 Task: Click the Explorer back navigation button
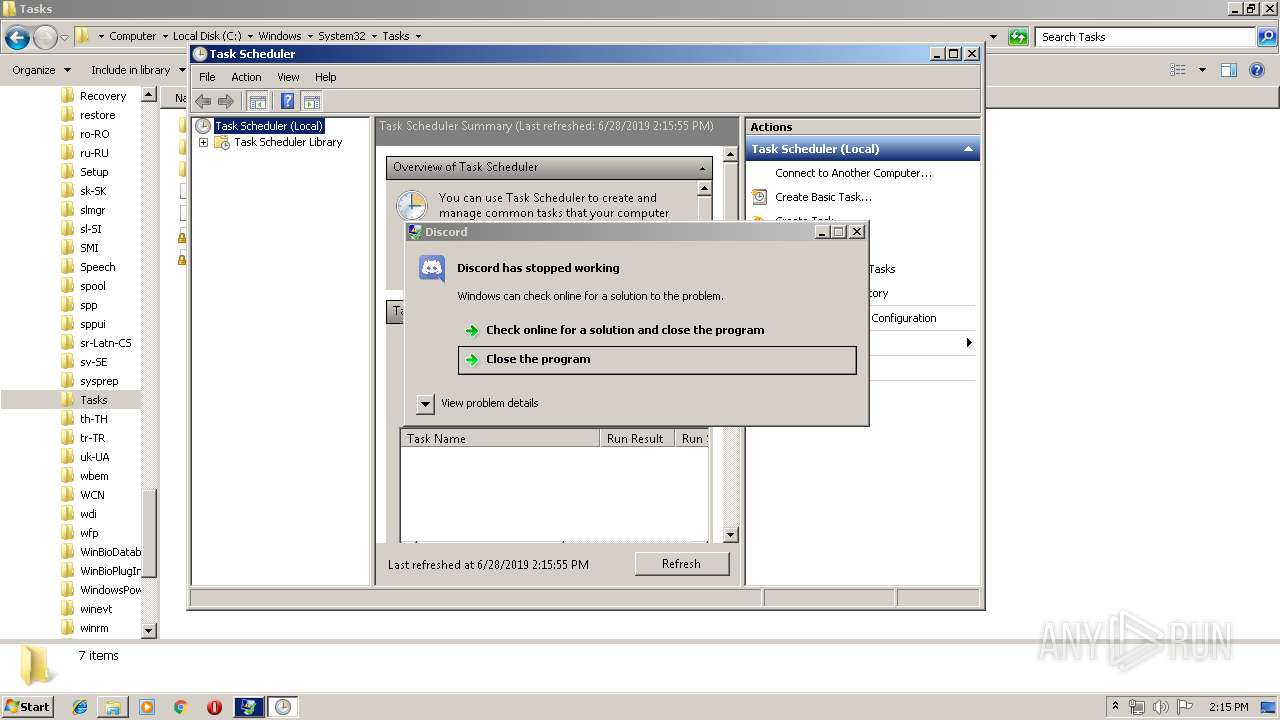17,38
